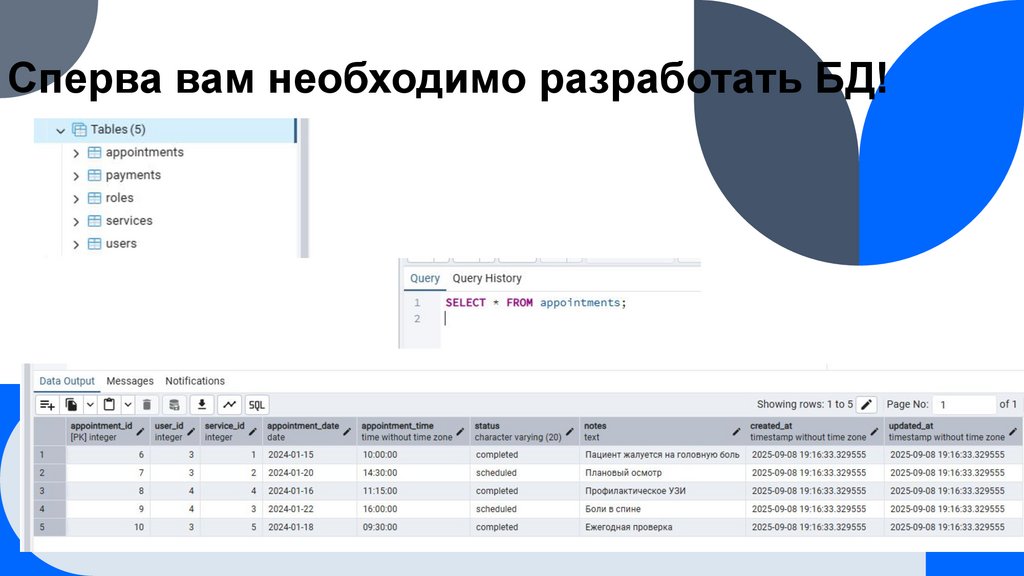Select the payments table in tree

tap(133, 175)
